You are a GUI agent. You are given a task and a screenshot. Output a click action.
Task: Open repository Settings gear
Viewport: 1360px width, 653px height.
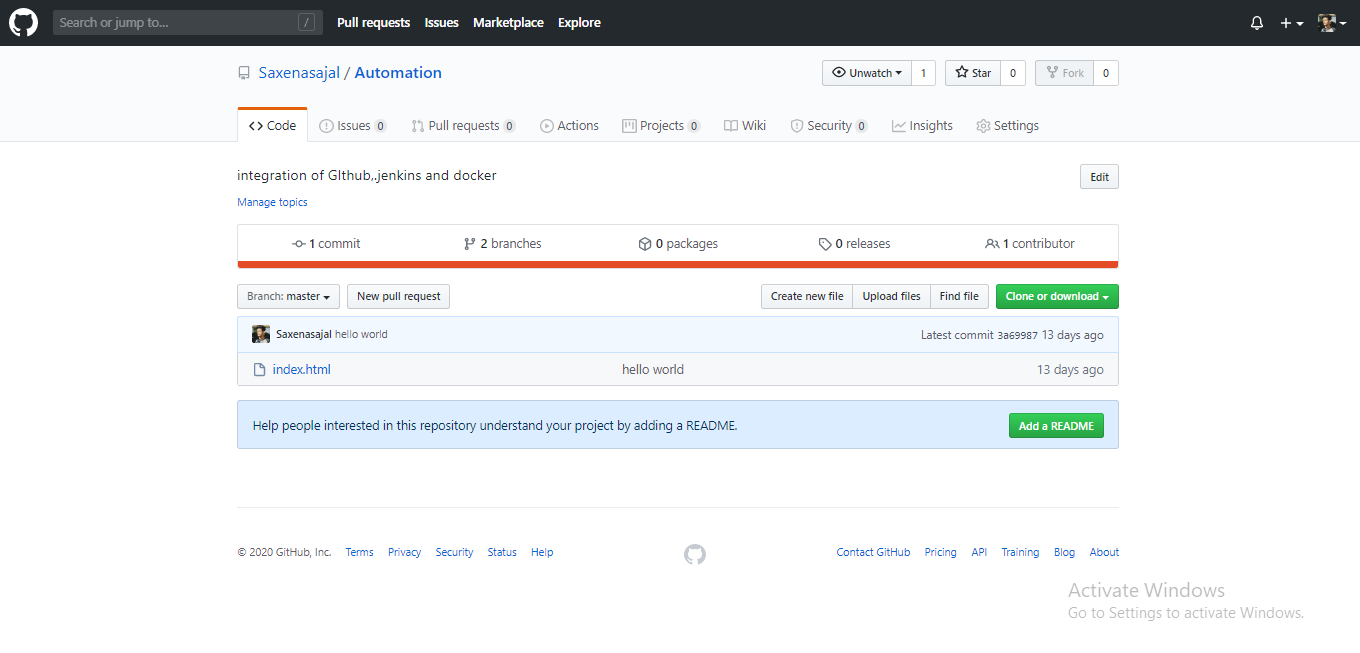983,125
